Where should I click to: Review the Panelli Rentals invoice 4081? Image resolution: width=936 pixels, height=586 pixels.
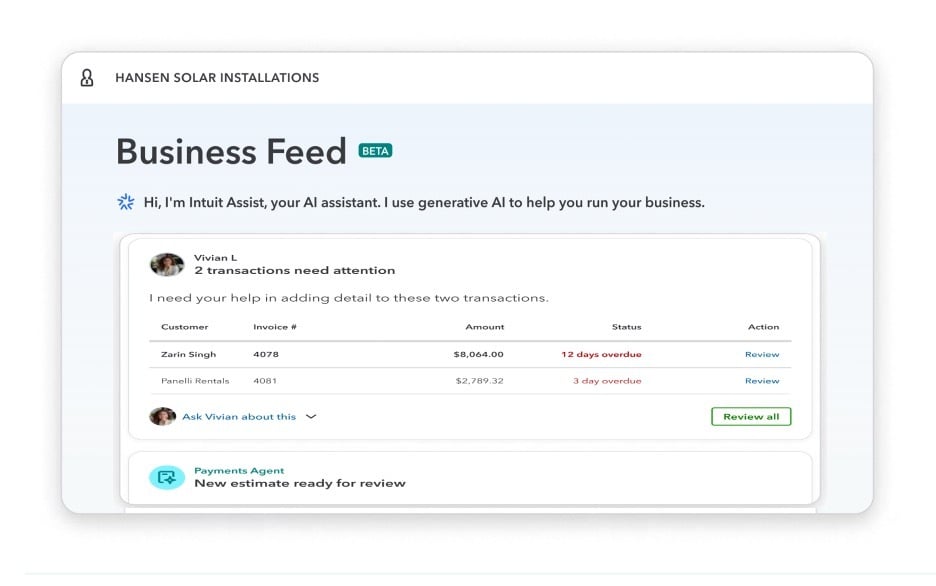click(762, 380)
